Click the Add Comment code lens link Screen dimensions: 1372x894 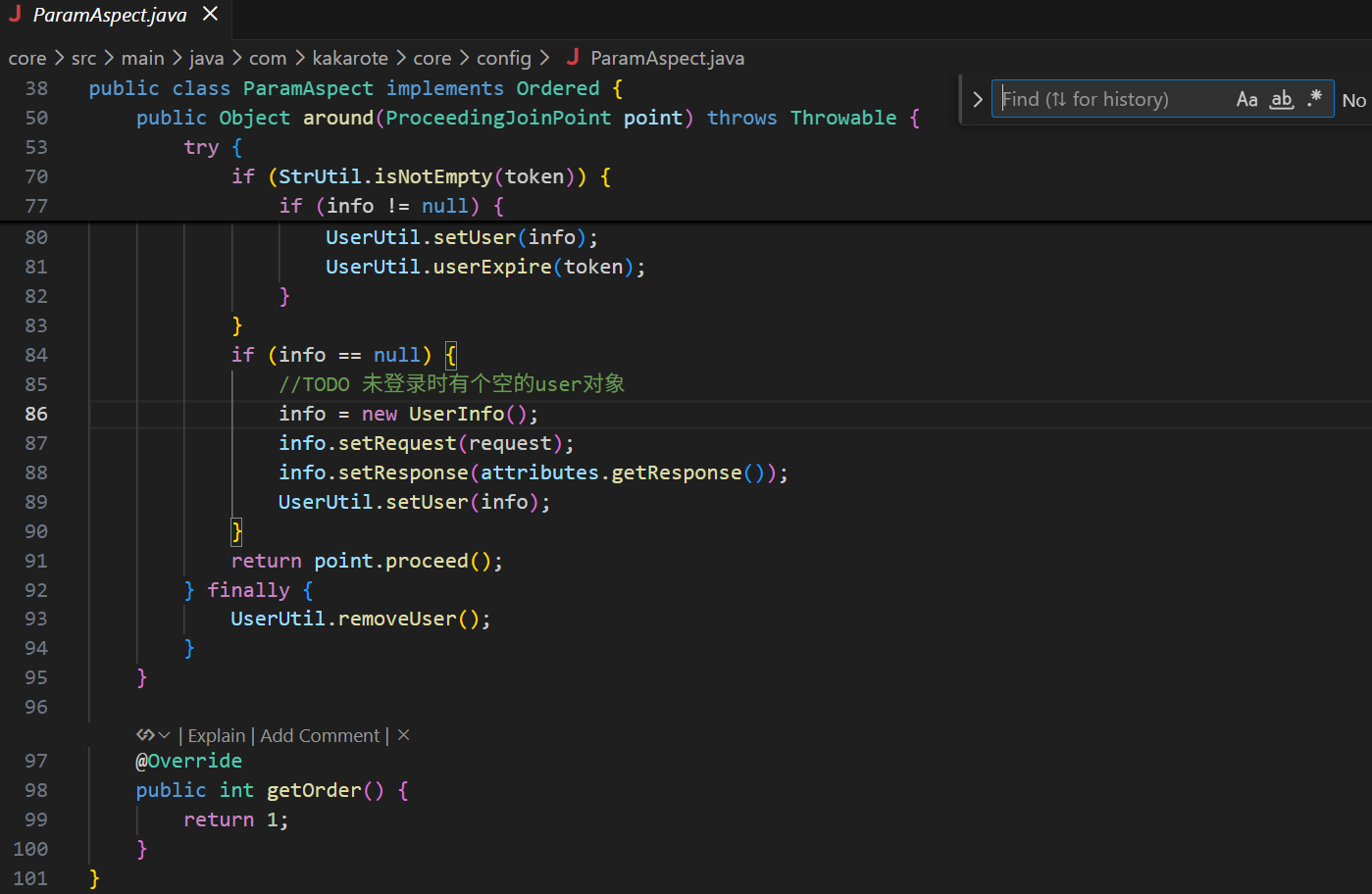point(320,735)
